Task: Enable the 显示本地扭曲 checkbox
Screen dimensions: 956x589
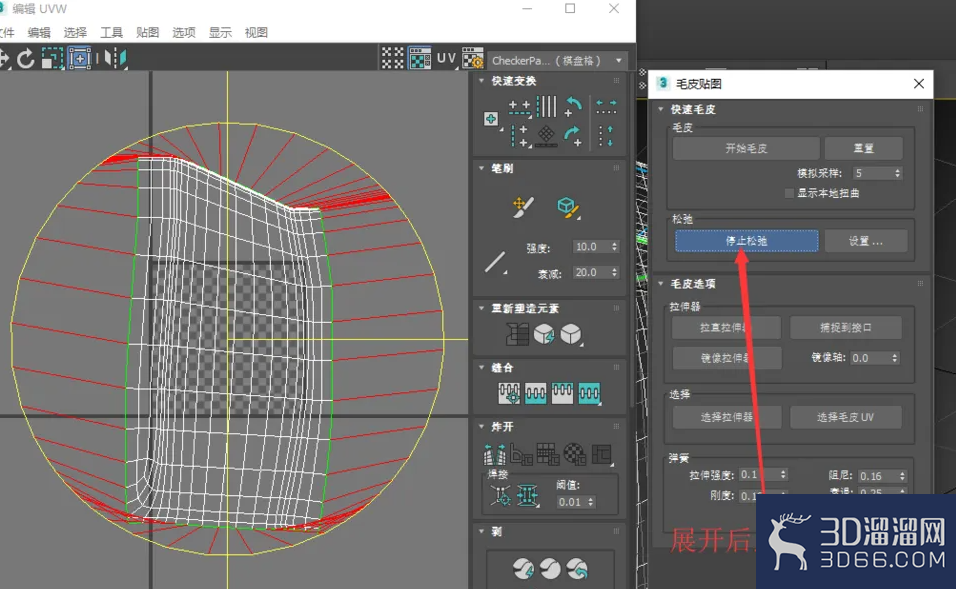Action: click(789, 193)
